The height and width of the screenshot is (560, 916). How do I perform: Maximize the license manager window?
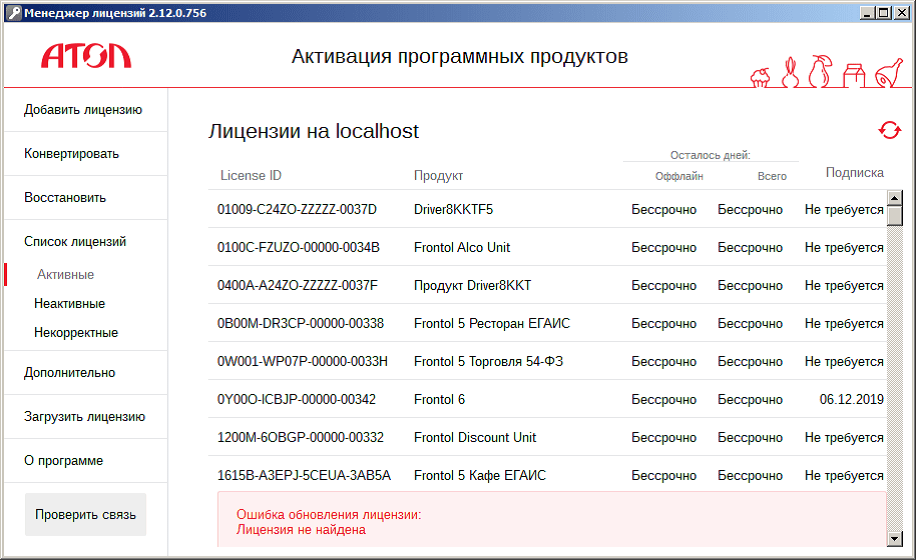(x=883, y=13)
